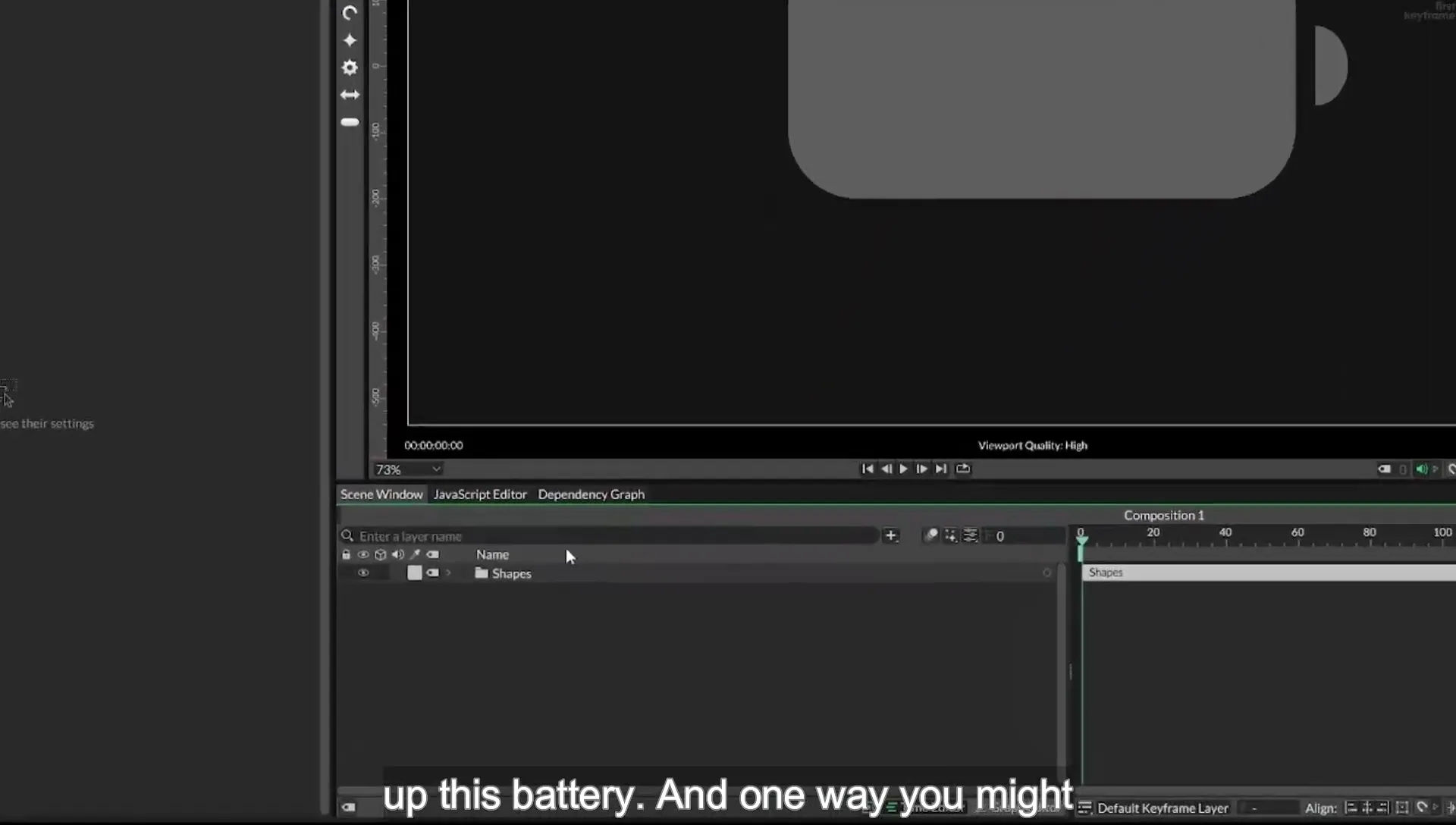Select the Shapes clip bar in the timeline
This screenshot has width=1456, height=825.
(1269, 572)
